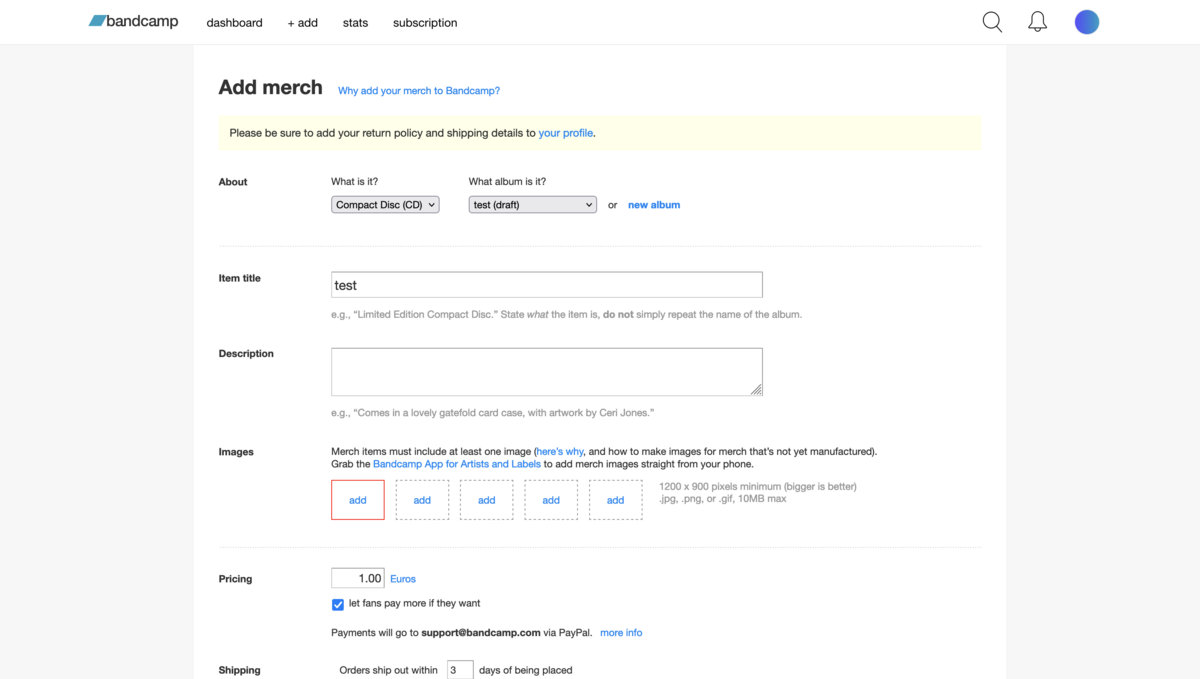
Task: Click into the Item title field
Action: point(546,285)
